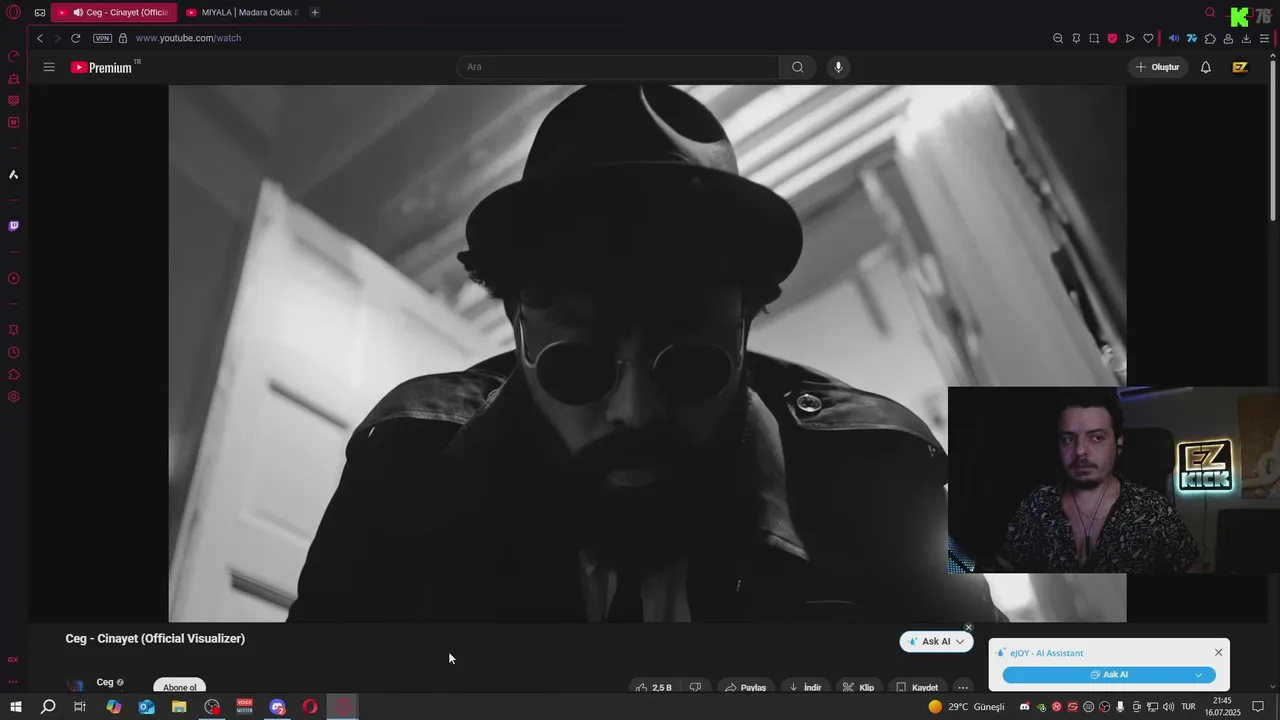1280x720 pixels.
Task: Pin the page with the pinboard icon
Action: pyautogui.click(x=1076, y=39)
